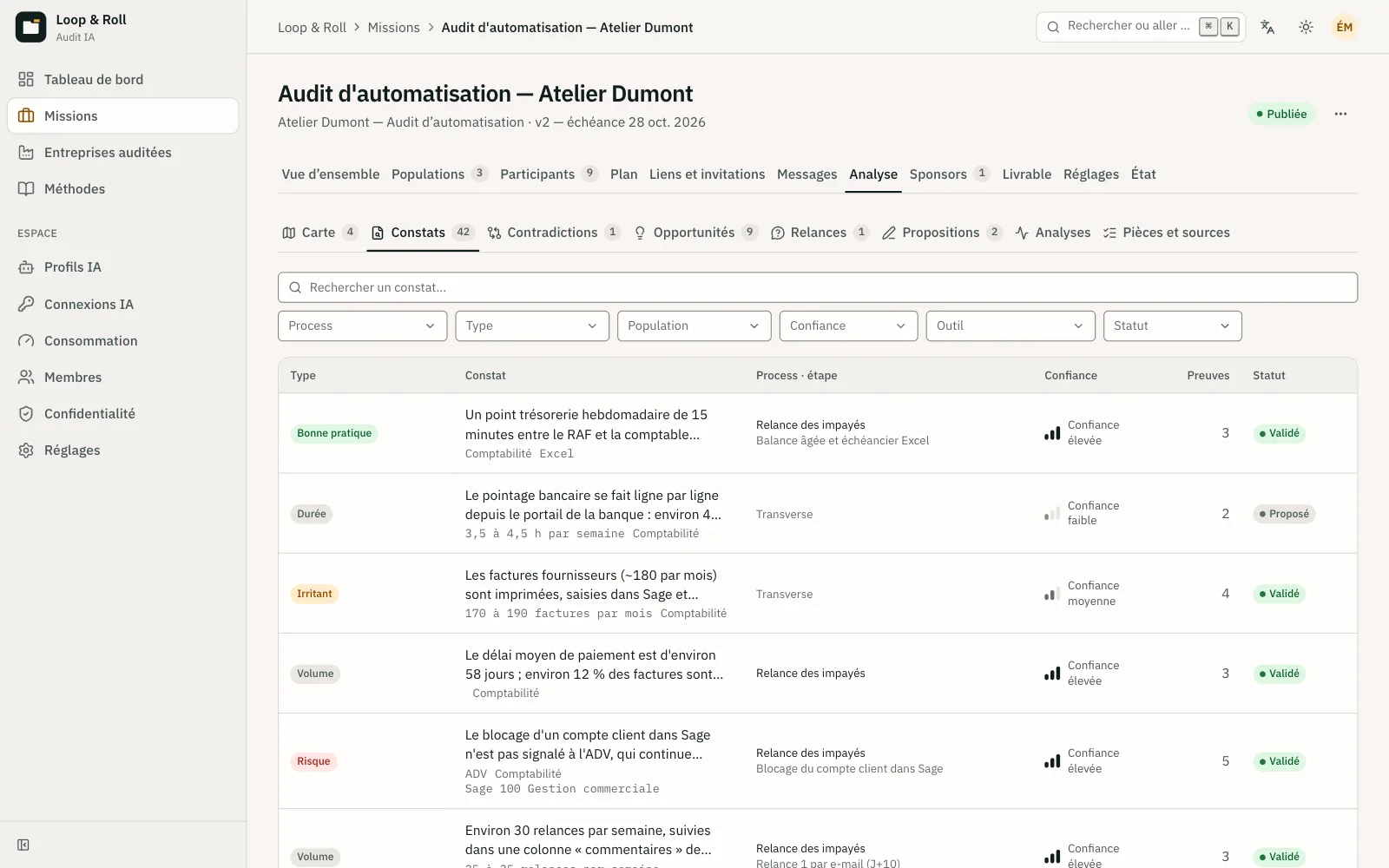Toggle the light theme sun icon
1389x868 pixels.
[1306, 27]
